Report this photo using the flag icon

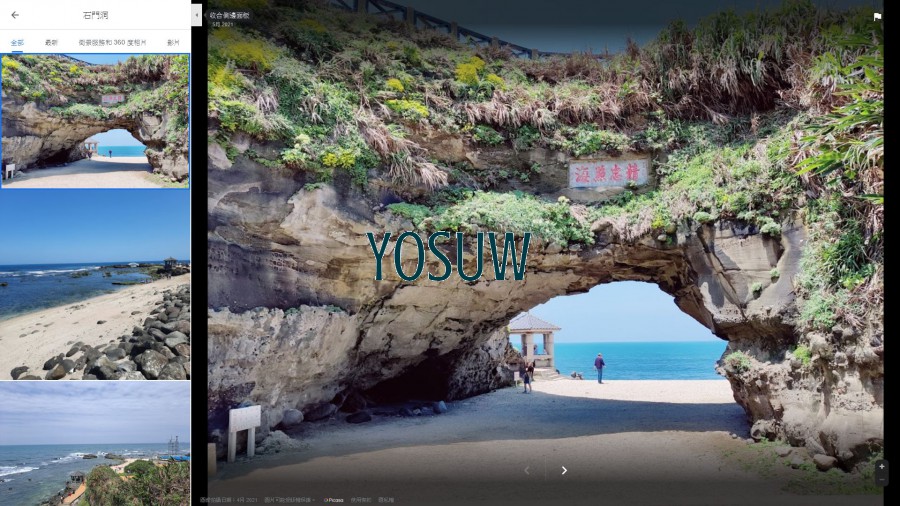[x=877, y=17]
